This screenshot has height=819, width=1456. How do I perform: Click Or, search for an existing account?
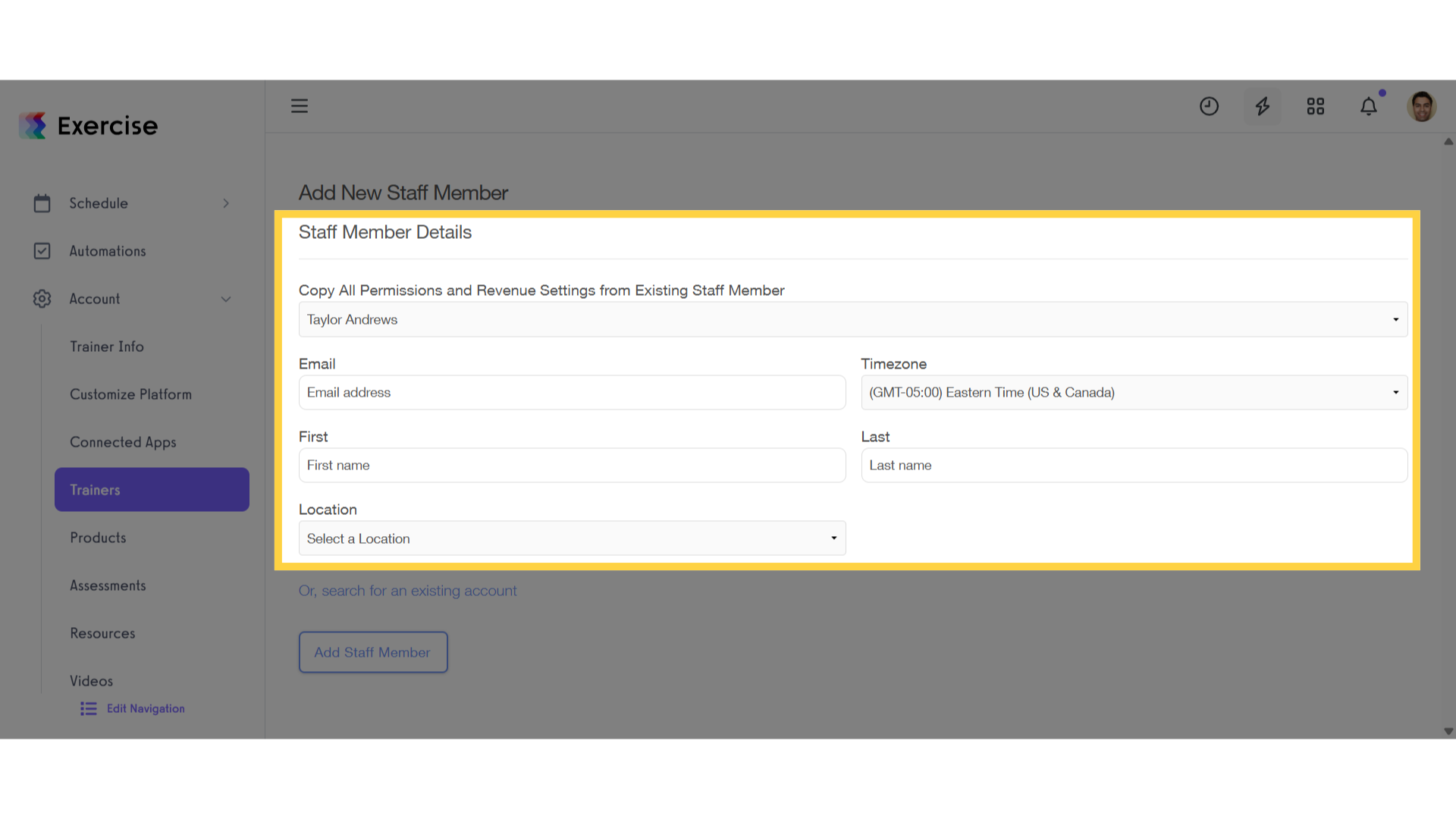(407, 591)
